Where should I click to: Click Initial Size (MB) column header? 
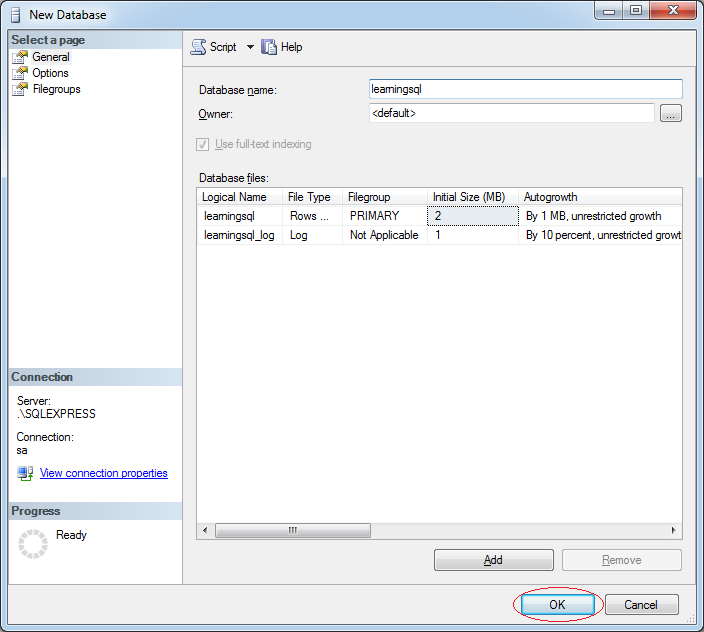[x=473, y=197]
